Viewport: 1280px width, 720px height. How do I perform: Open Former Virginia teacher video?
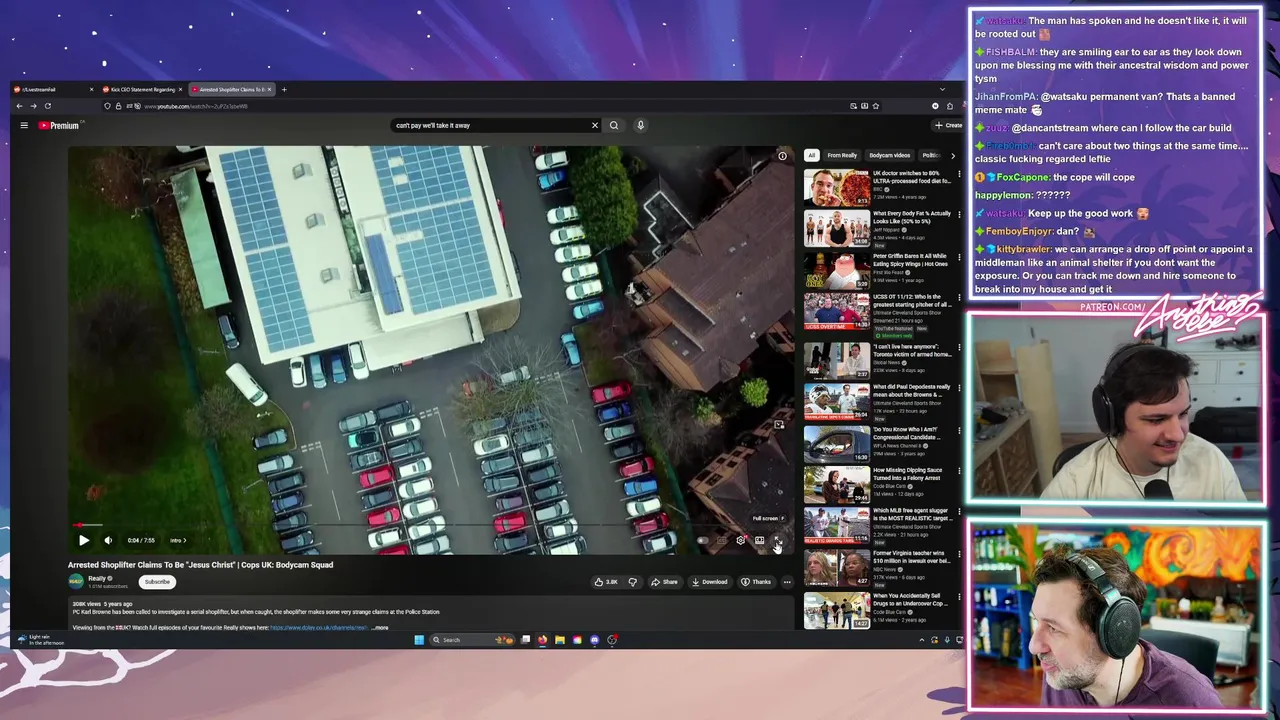(837, 569)
